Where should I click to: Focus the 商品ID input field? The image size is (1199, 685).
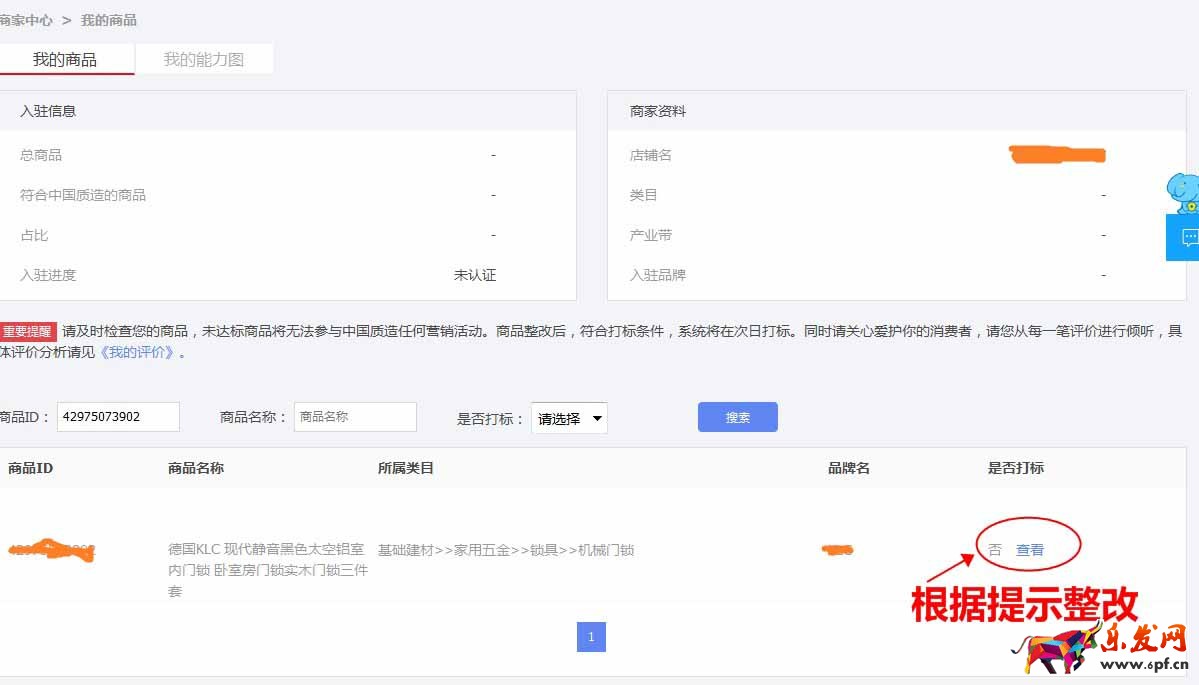(x=118, y=417)
